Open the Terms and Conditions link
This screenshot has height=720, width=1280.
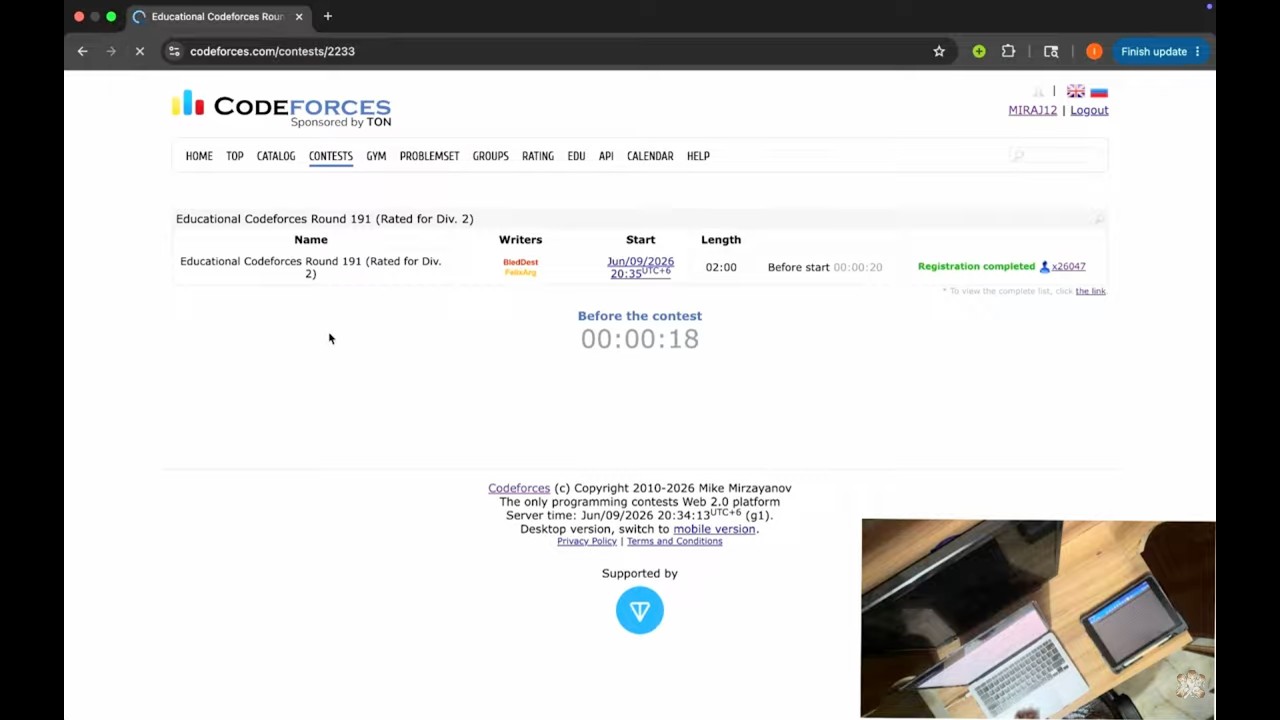pos(674,541)
